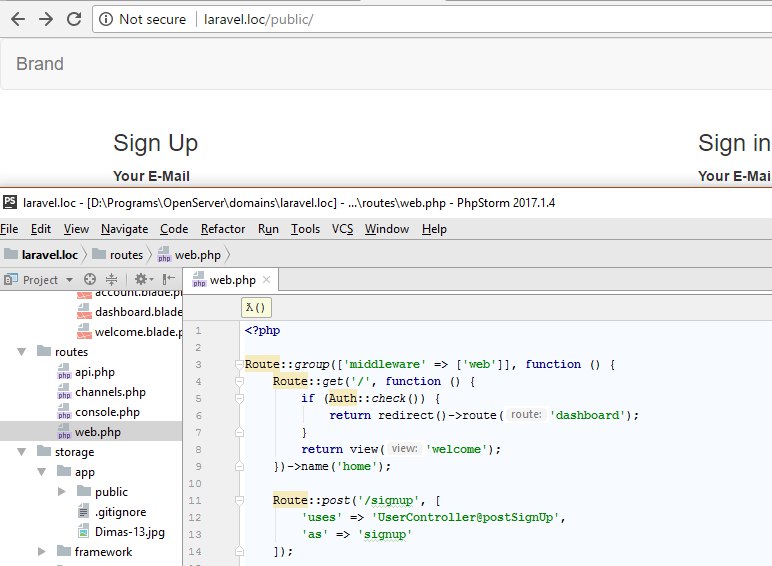
Task: Fold the Route::get closure on line 4
Action: [x=239, y=381]
